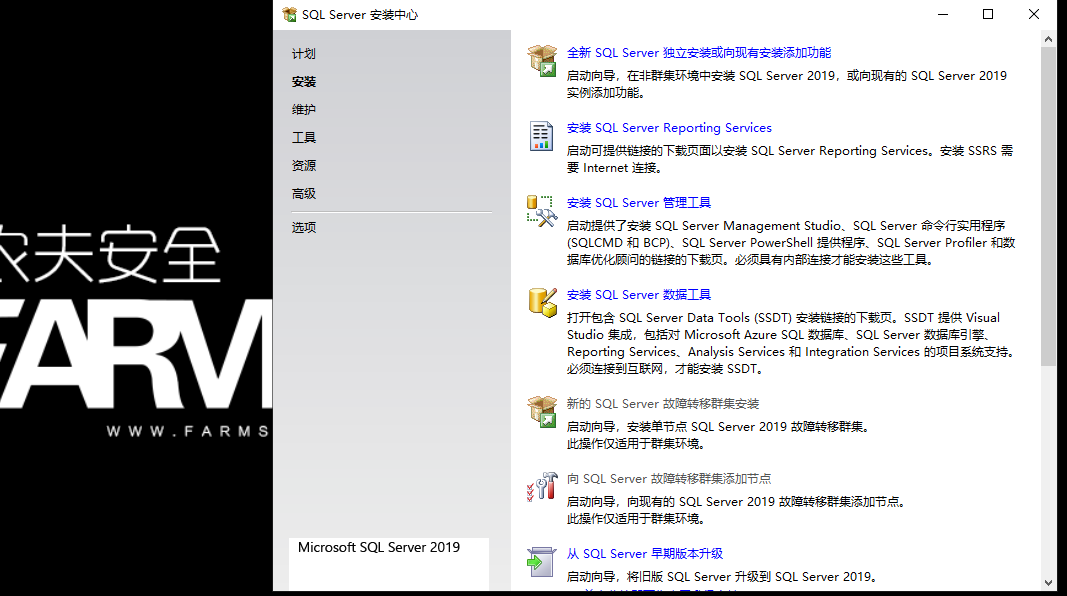Click the installation package icon beside 全新 SQL Server 独立安装
Image resolution: width=1067 pixels, height=596 pixels.
[x=542, y=62]
